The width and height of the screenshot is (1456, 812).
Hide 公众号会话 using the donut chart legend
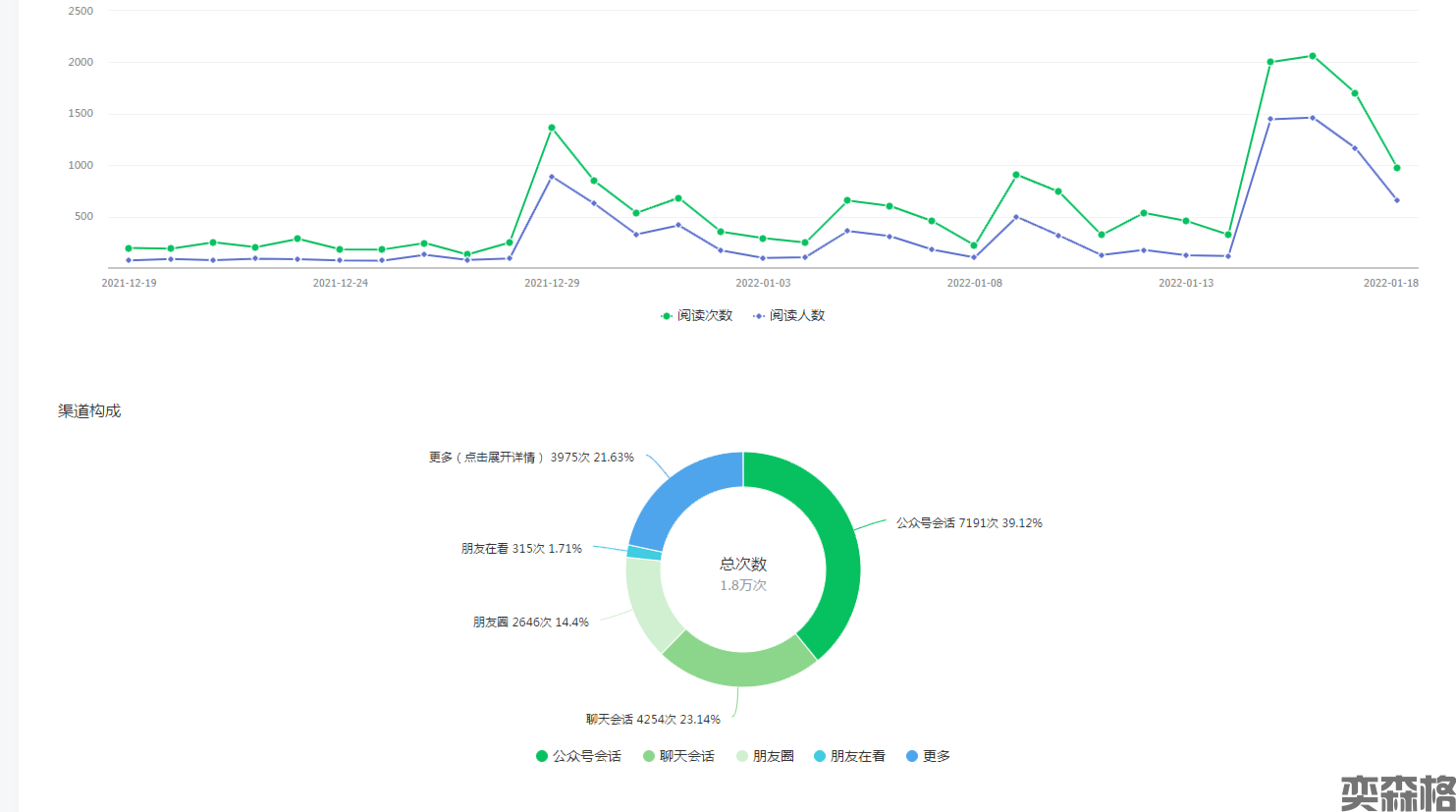tap(578, 756)
